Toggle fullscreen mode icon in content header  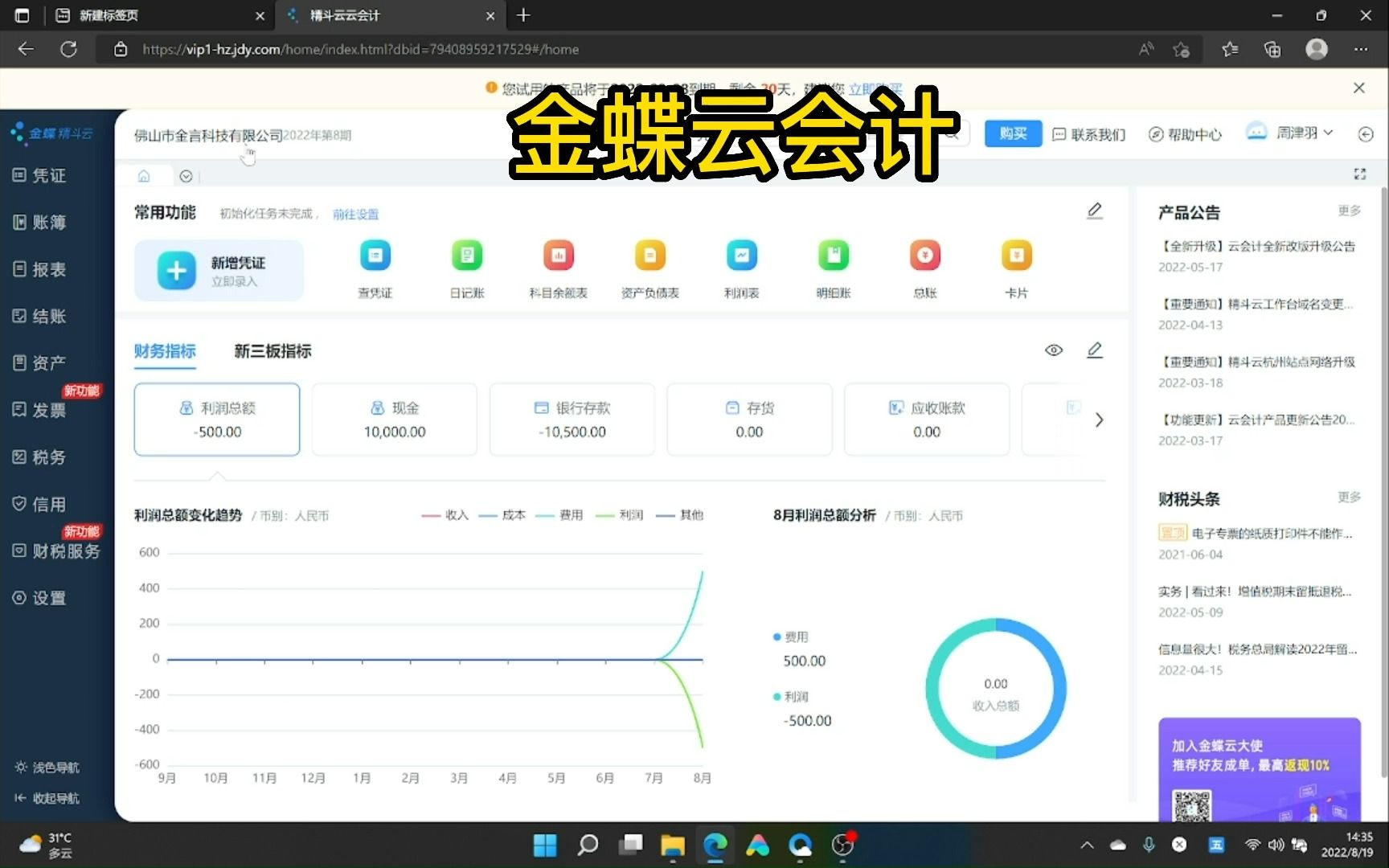click(1360, 174)
